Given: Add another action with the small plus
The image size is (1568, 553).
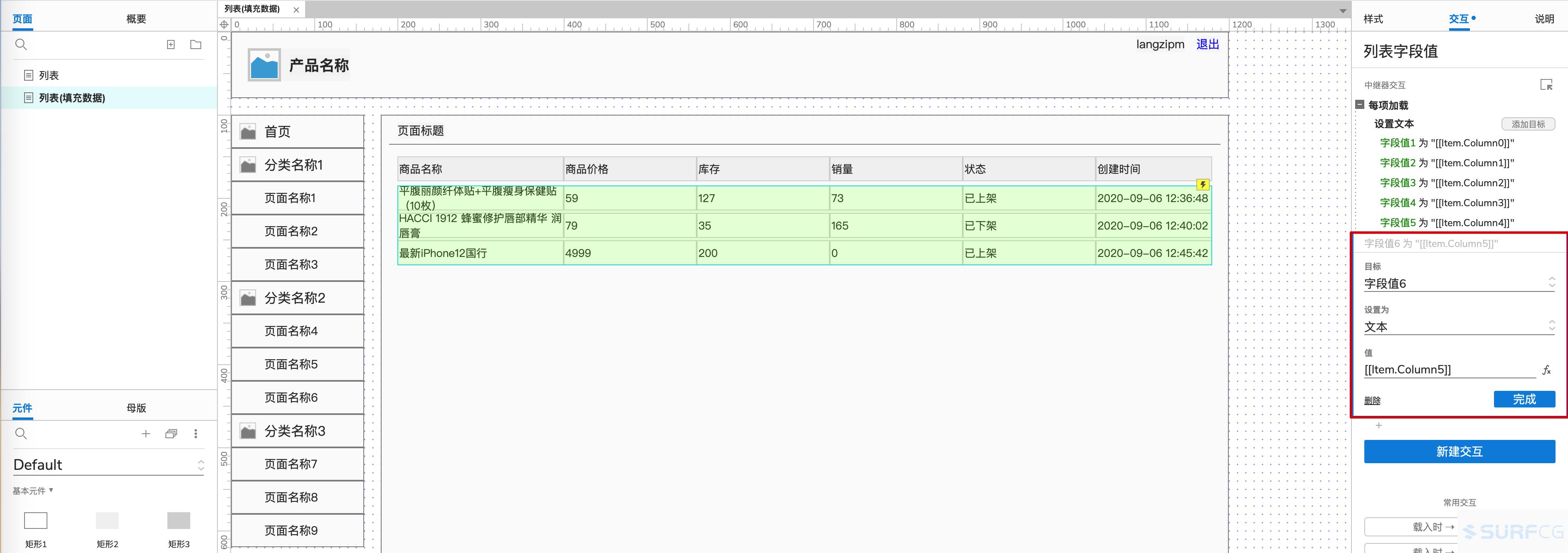Looking at the screenshot, I should click(1379, 426).
